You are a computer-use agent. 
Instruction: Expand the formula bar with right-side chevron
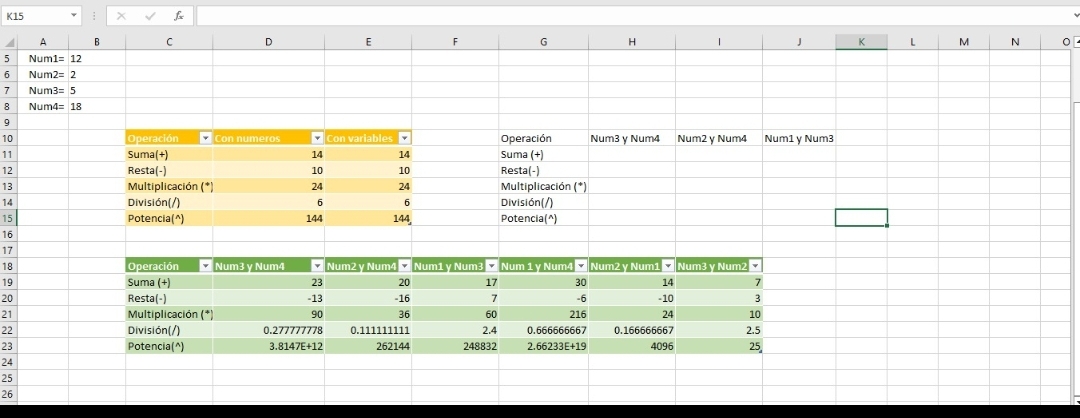click(1071, 17)
